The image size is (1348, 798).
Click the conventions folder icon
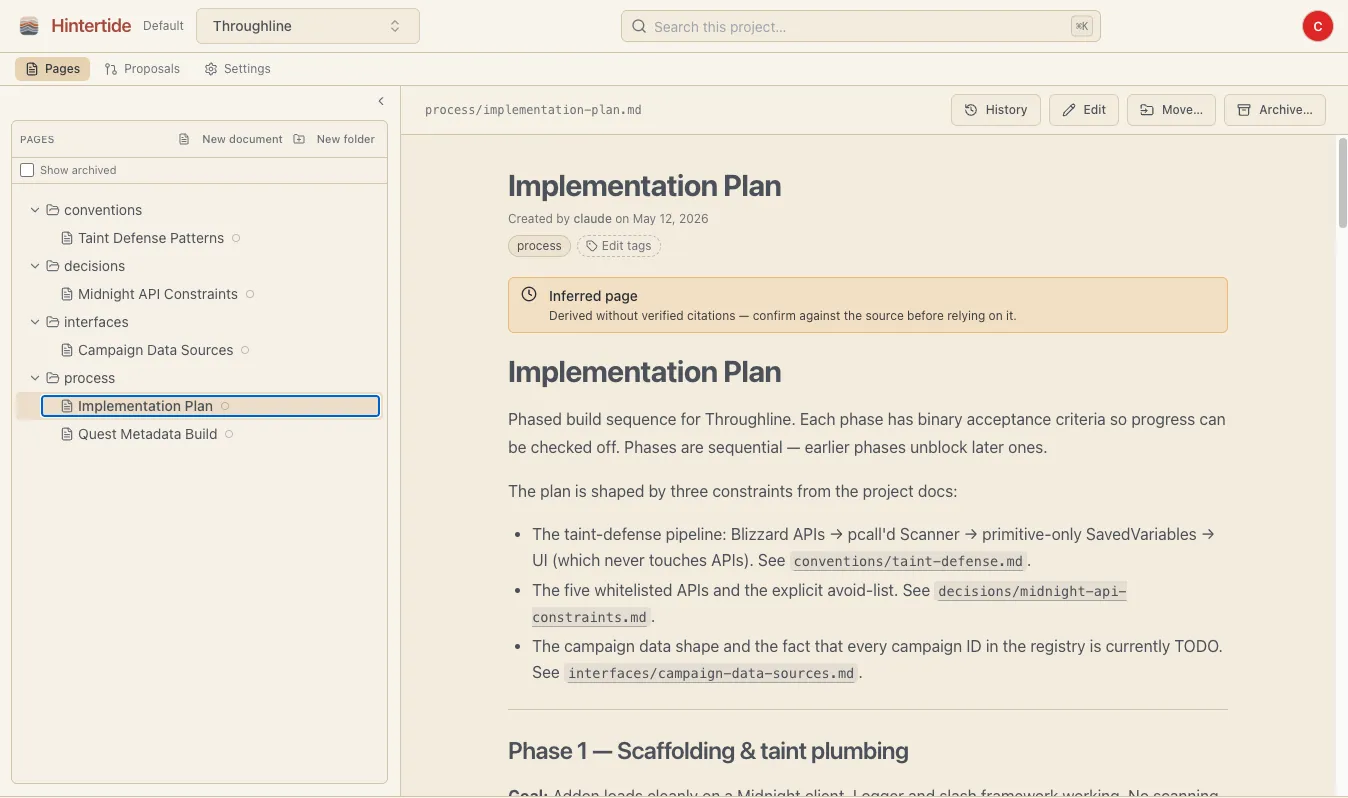pyautogui.click(x=53, y=210)
